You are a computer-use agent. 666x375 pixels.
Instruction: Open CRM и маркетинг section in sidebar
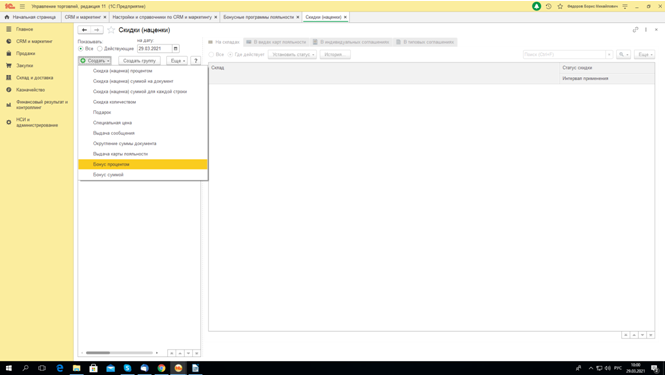(x=34, y=41)
